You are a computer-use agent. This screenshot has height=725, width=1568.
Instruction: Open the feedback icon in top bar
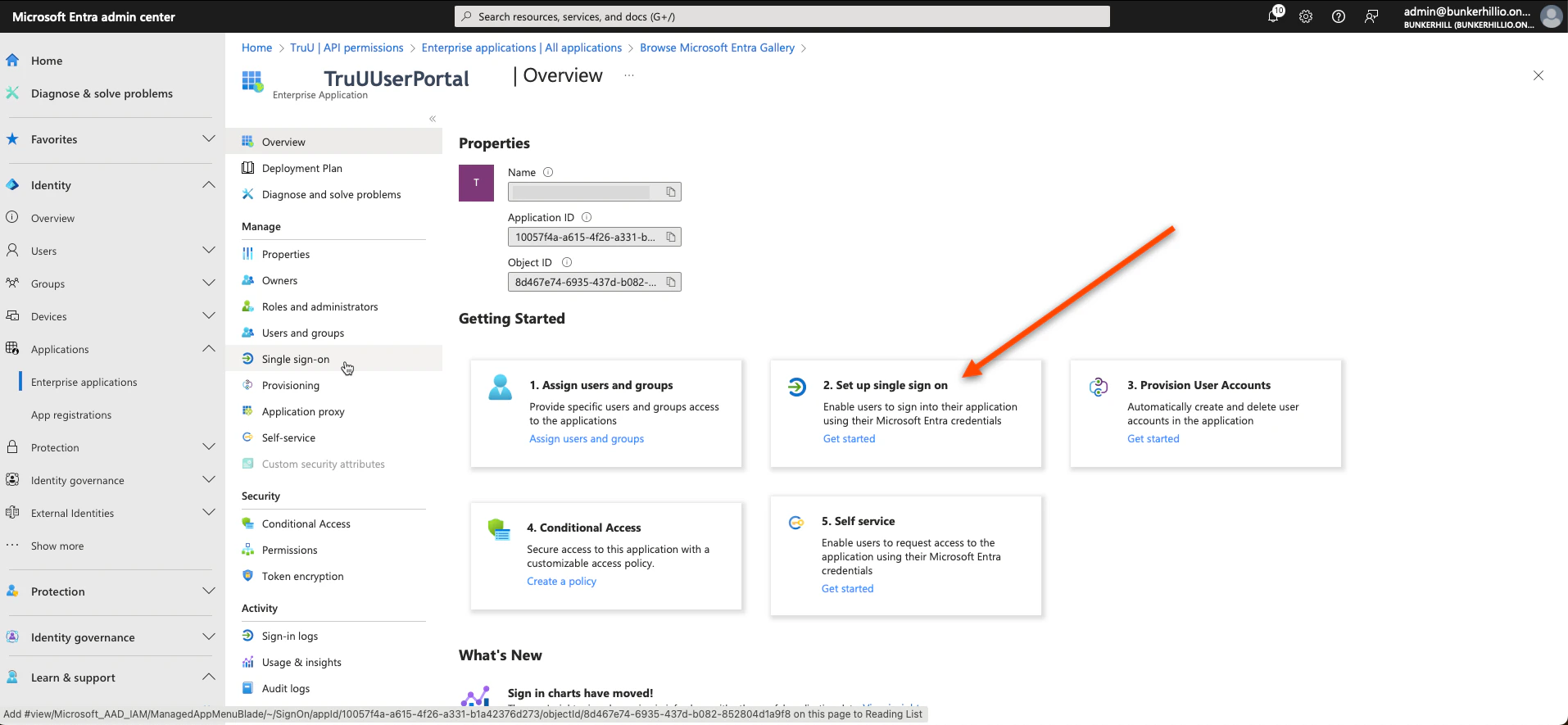[1371, 16]
